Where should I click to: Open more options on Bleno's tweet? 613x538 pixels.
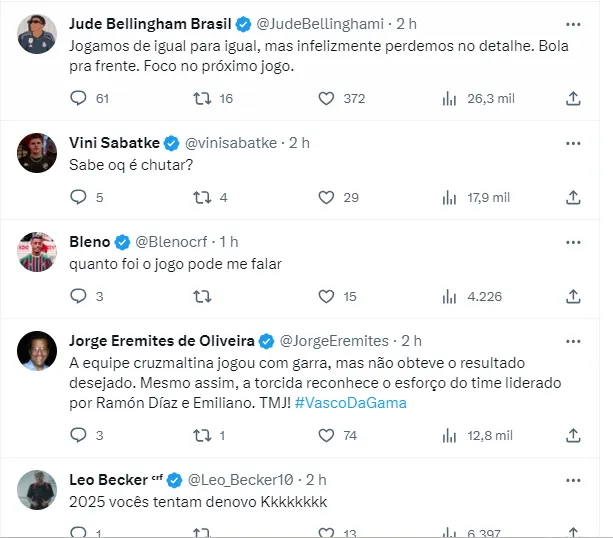[x=573, y=241]
